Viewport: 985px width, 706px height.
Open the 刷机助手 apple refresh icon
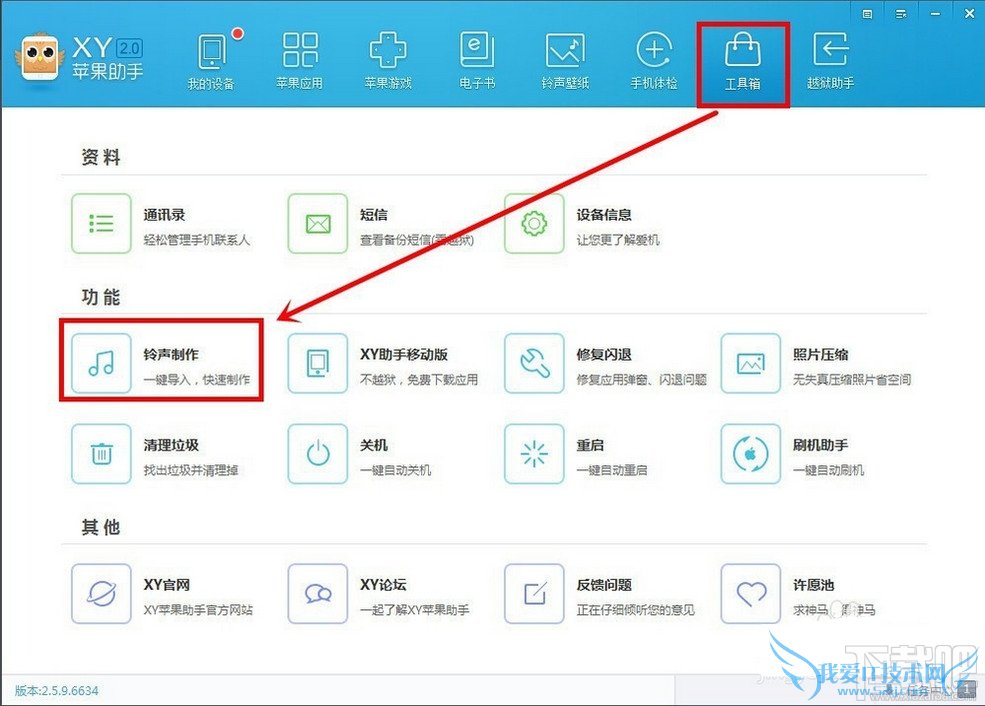click(x=751, y=453)
